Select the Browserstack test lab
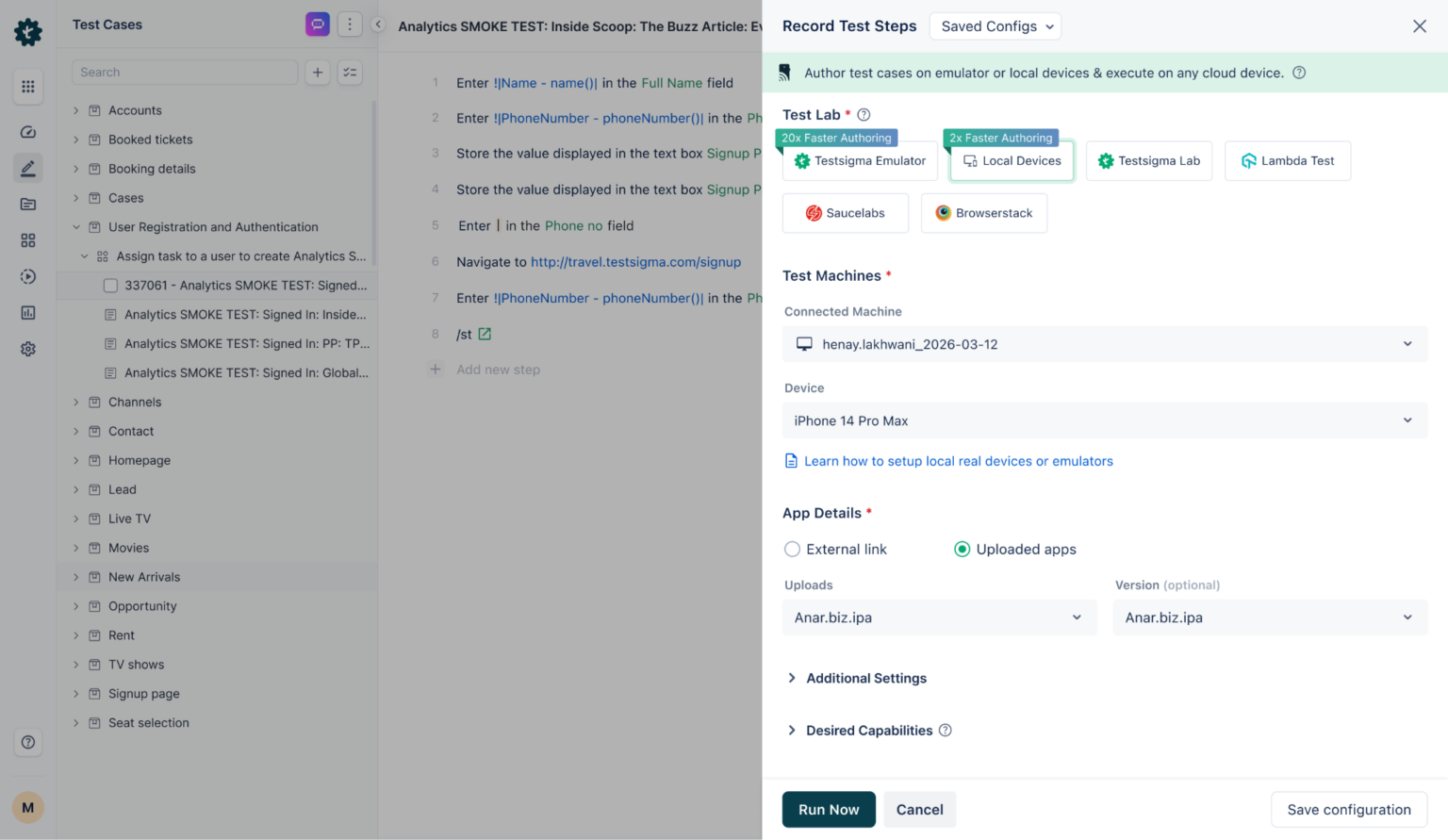1448x840 pixels. click(x=984, y=213)
